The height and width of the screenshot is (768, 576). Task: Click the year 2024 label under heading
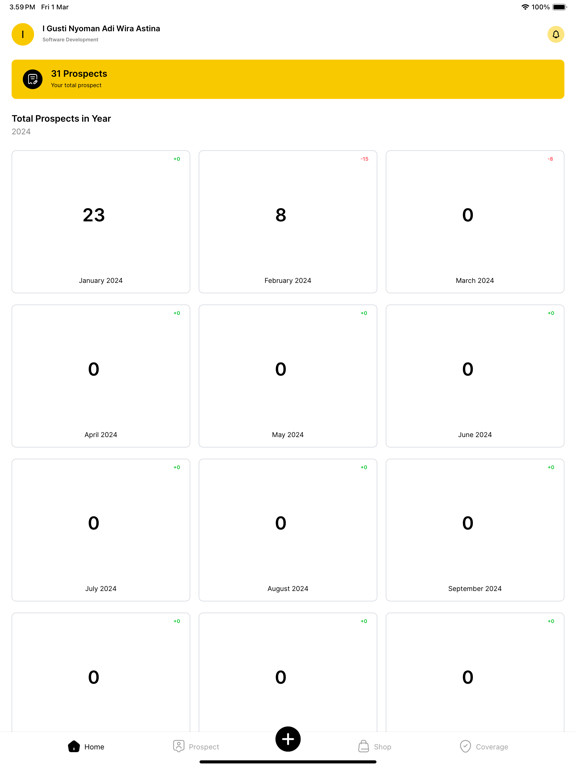pyautogui.click(x=21, y=132)
